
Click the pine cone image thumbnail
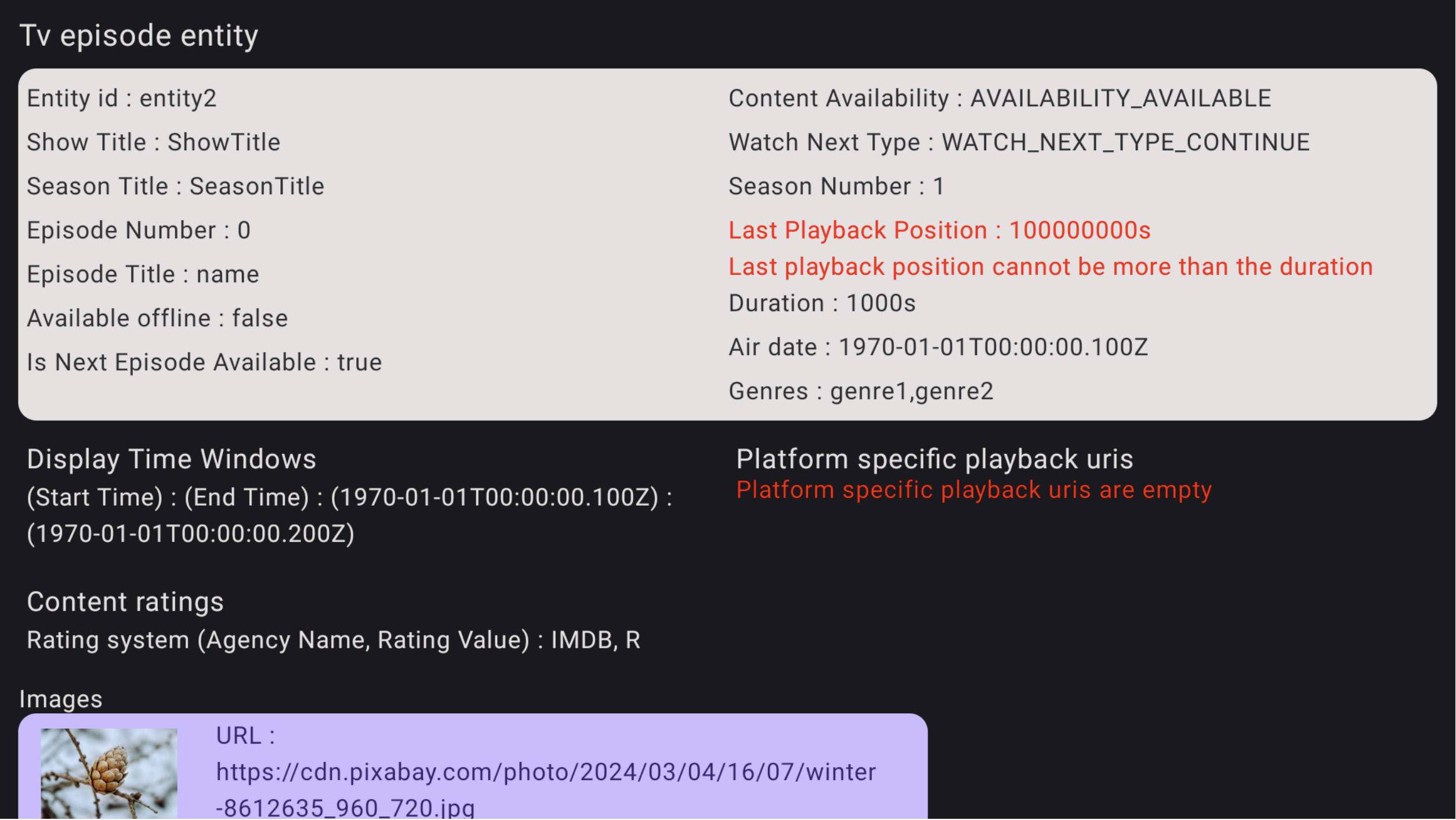pyautogui.click(x=108, y=774)
